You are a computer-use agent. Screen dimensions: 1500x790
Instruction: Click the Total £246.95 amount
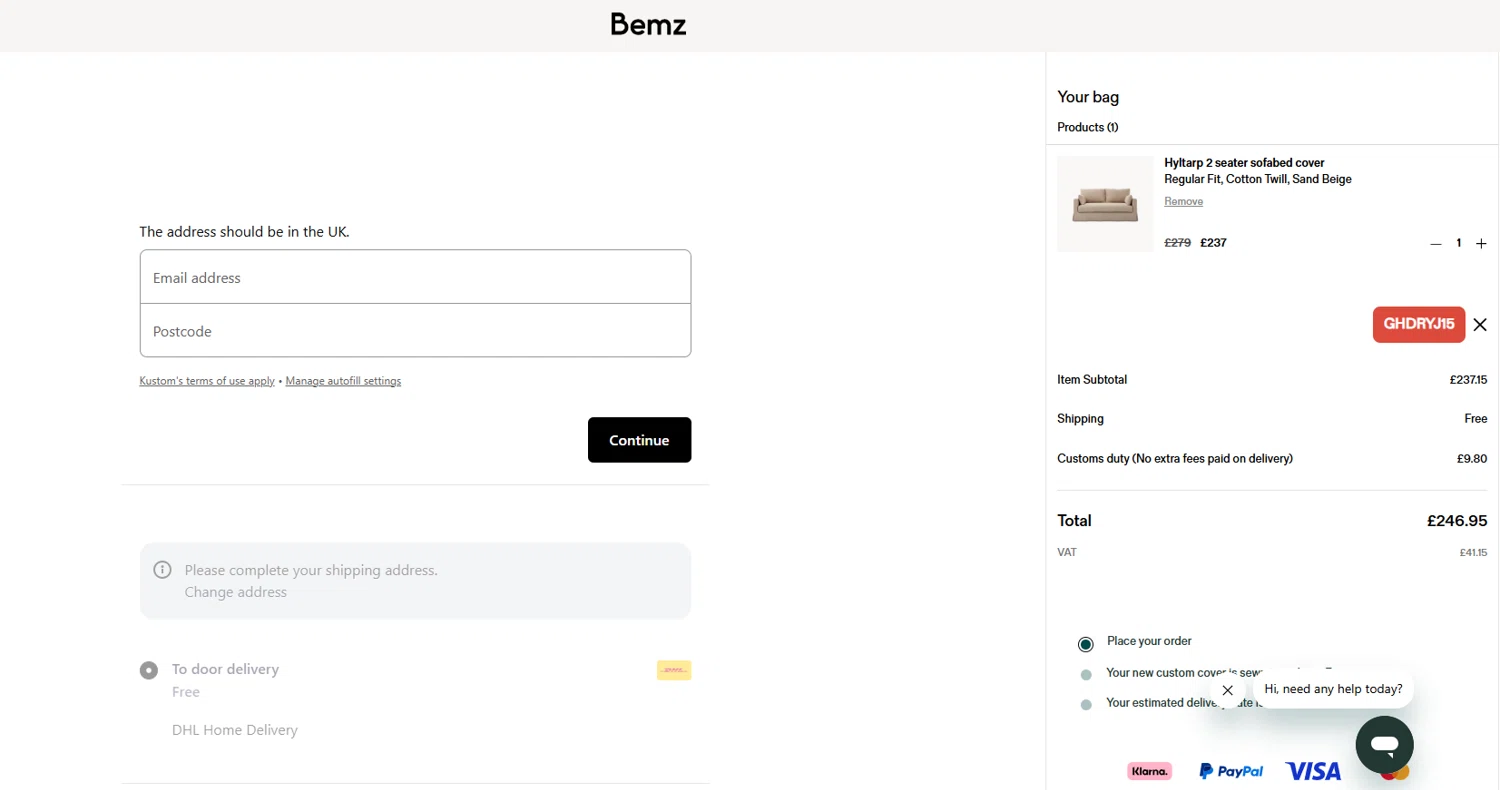pyautogui.click(x=1457, y=521)
